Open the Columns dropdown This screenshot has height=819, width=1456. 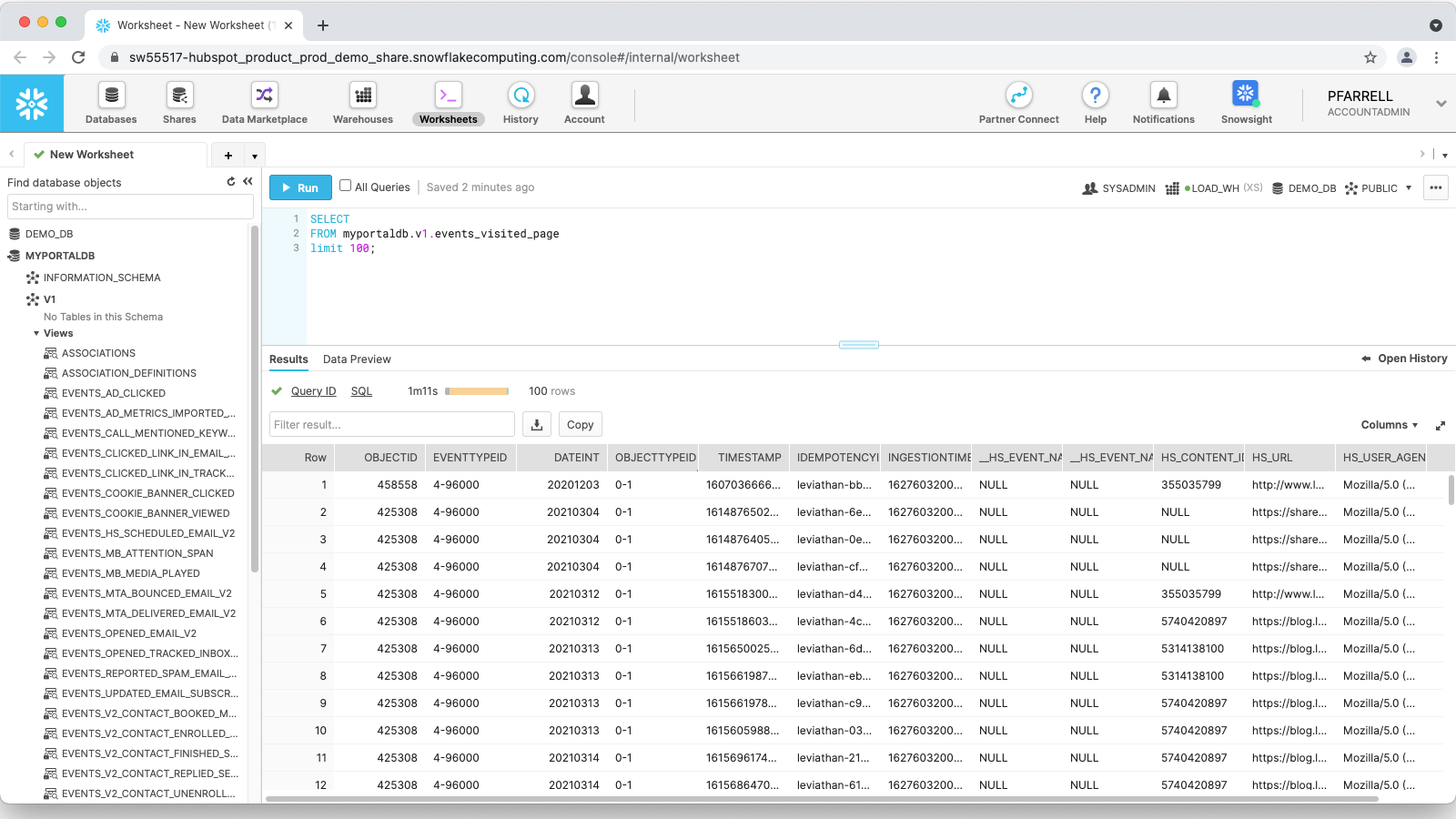click(1389, 425)
